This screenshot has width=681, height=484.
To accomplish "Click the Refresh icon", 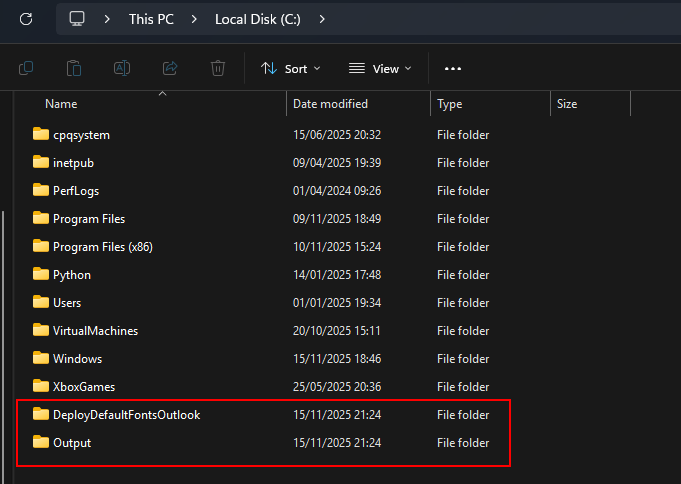I will [26, 19].
